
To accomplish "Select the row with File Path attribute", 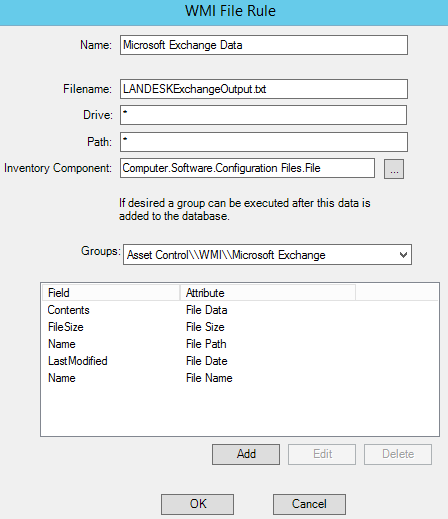I will 240,344.
